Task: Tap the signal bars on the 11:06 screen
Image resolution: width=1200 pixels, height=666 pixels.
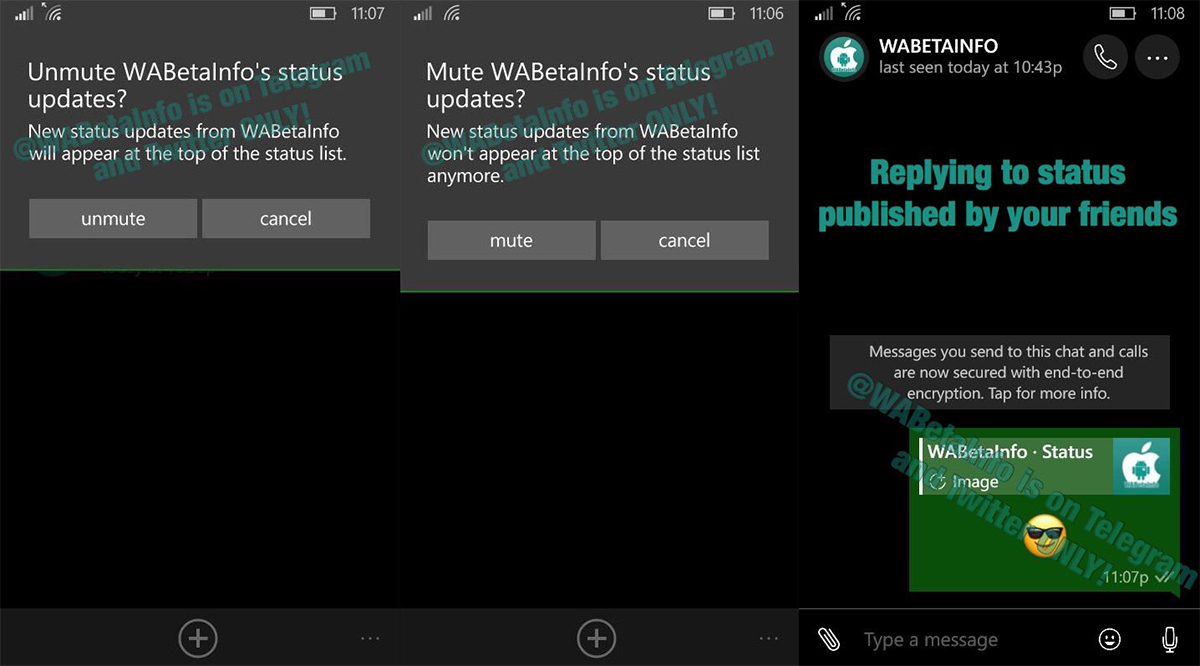Action: point(423,14)
